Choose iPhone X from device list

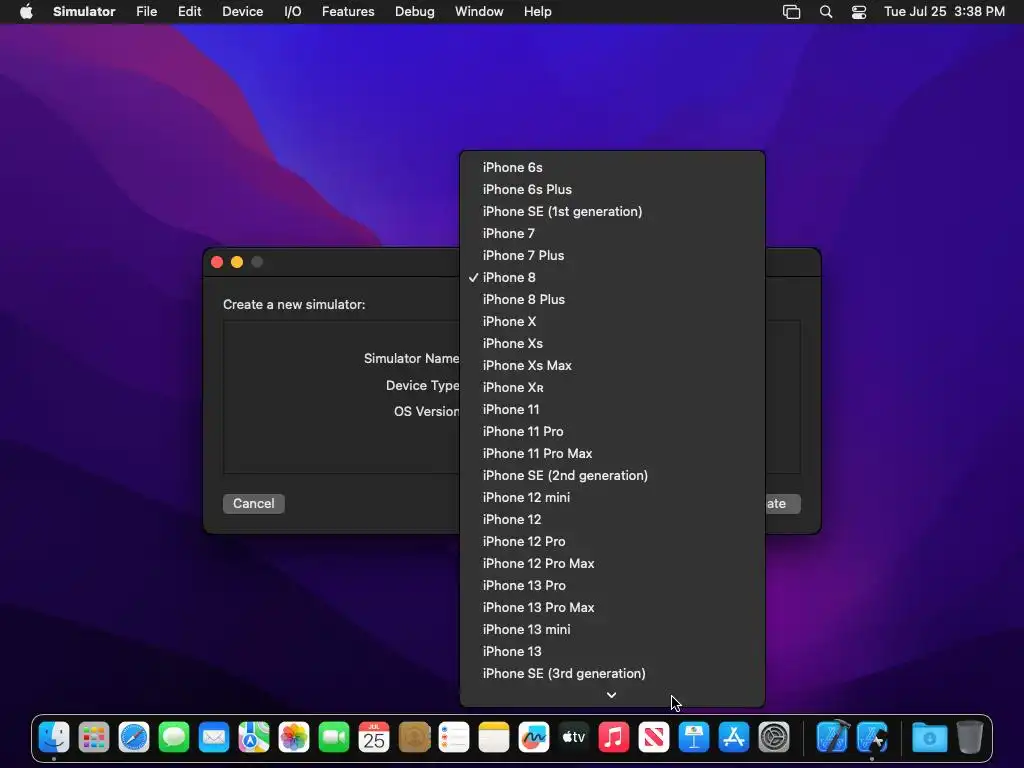pos(612,321)
